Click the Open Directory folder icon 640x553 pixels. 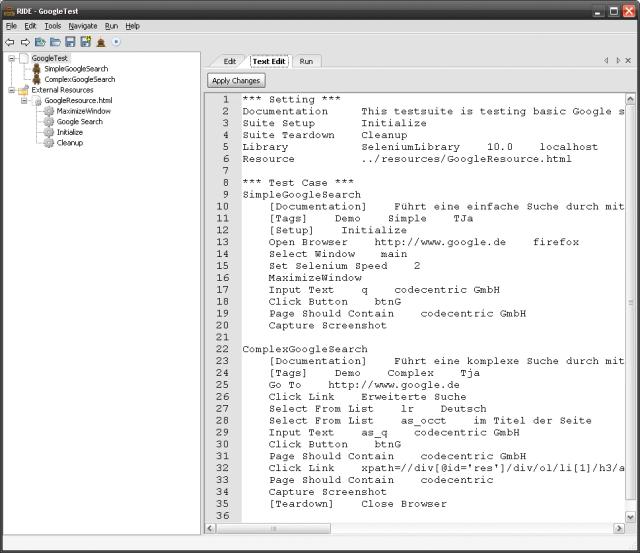point(55,42)
